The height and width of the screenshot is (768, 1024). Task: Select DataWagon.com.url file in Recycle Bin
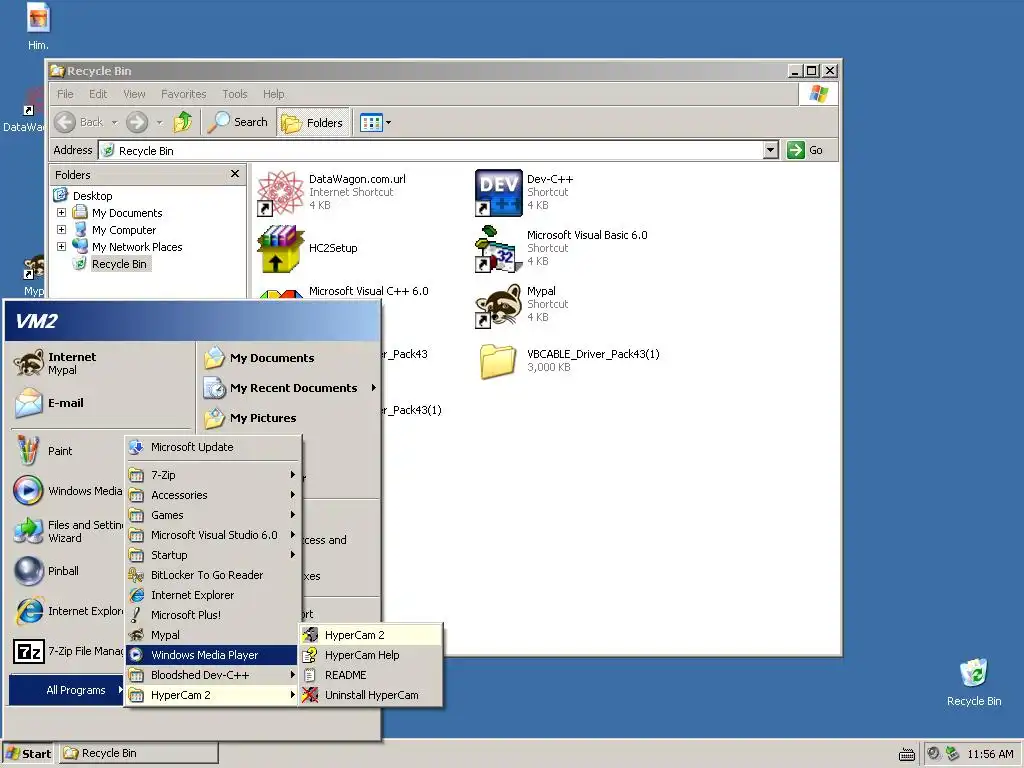332,192
